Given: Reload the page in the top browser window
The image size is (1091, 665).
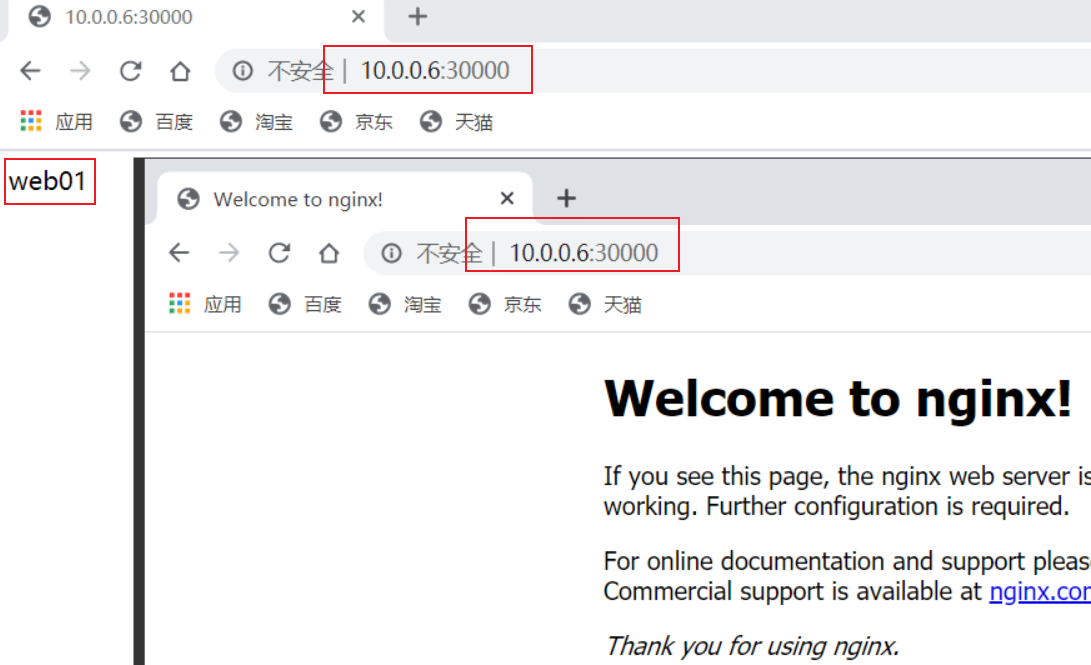Looking at the screenshot, I should click(x=130, y=71).
